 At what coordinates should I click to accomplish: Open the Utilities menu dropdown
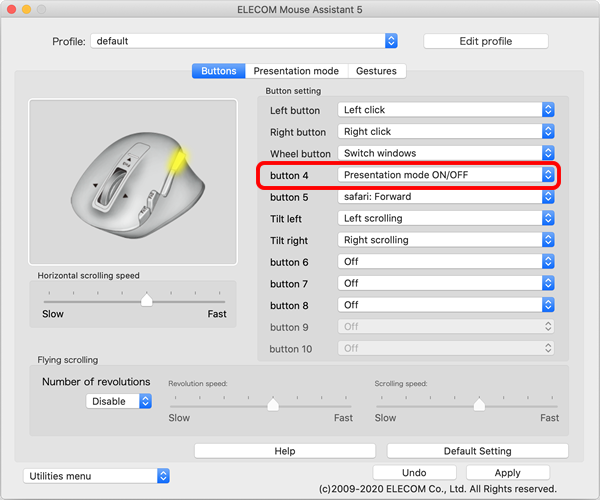point(96,476)
